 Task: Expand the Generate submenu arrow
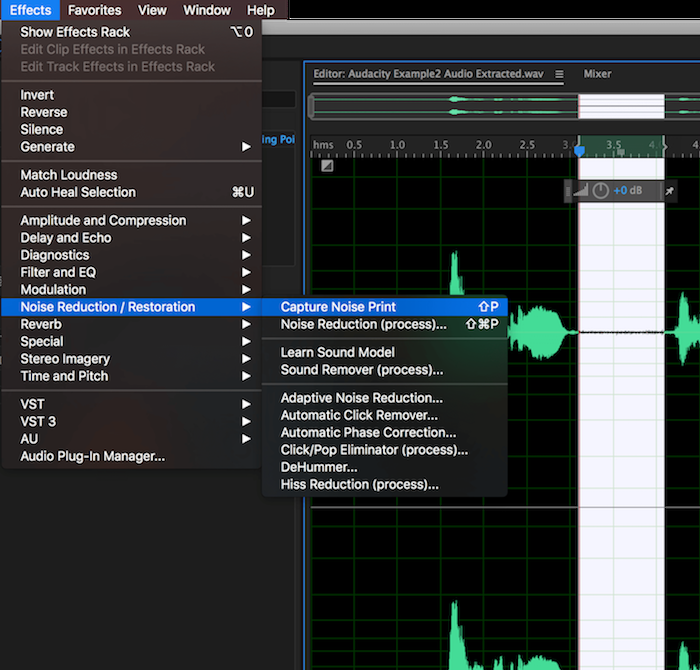pos(246,147)
